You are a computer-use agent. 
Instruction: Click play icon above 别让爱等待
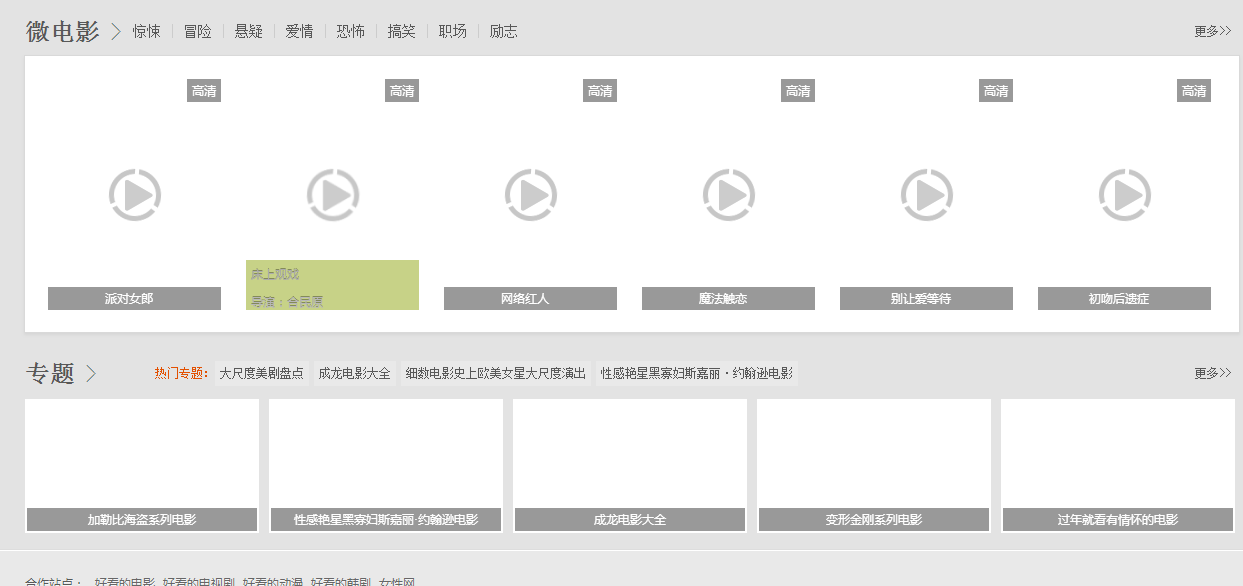coord(926,195)
